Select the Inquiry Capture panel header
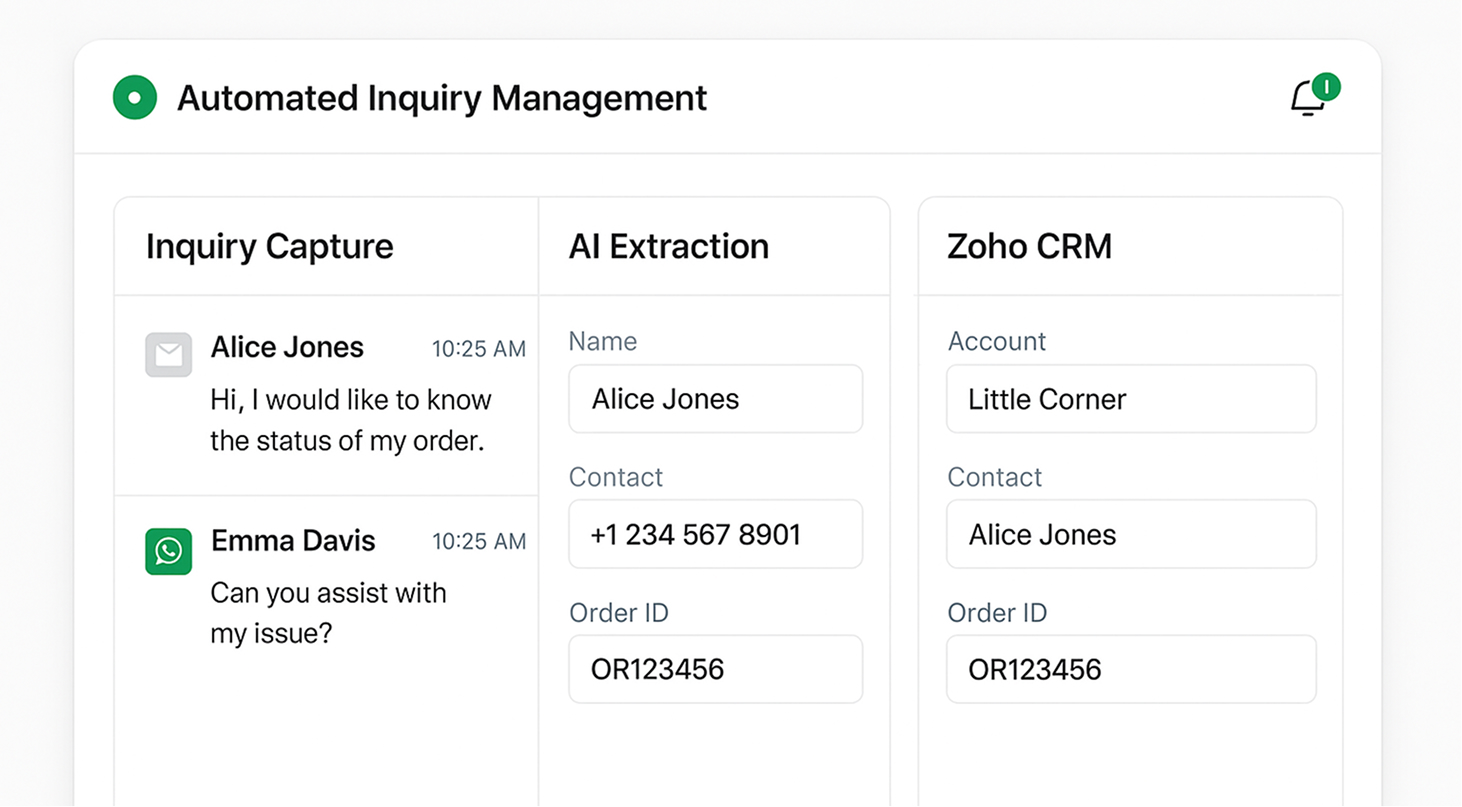Viewport: 1462px width, 807px height. coord(269,246)
